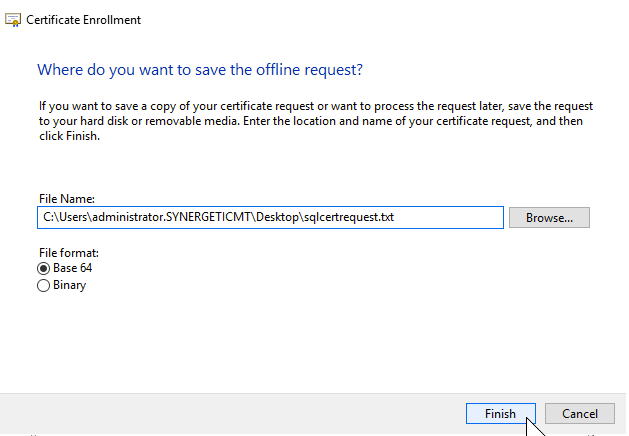The height and width of the screenshot is (436, 629).
Task: Click the Certificate Enrollment title icon
Action: pyautogui.click(x=13, y=20)
